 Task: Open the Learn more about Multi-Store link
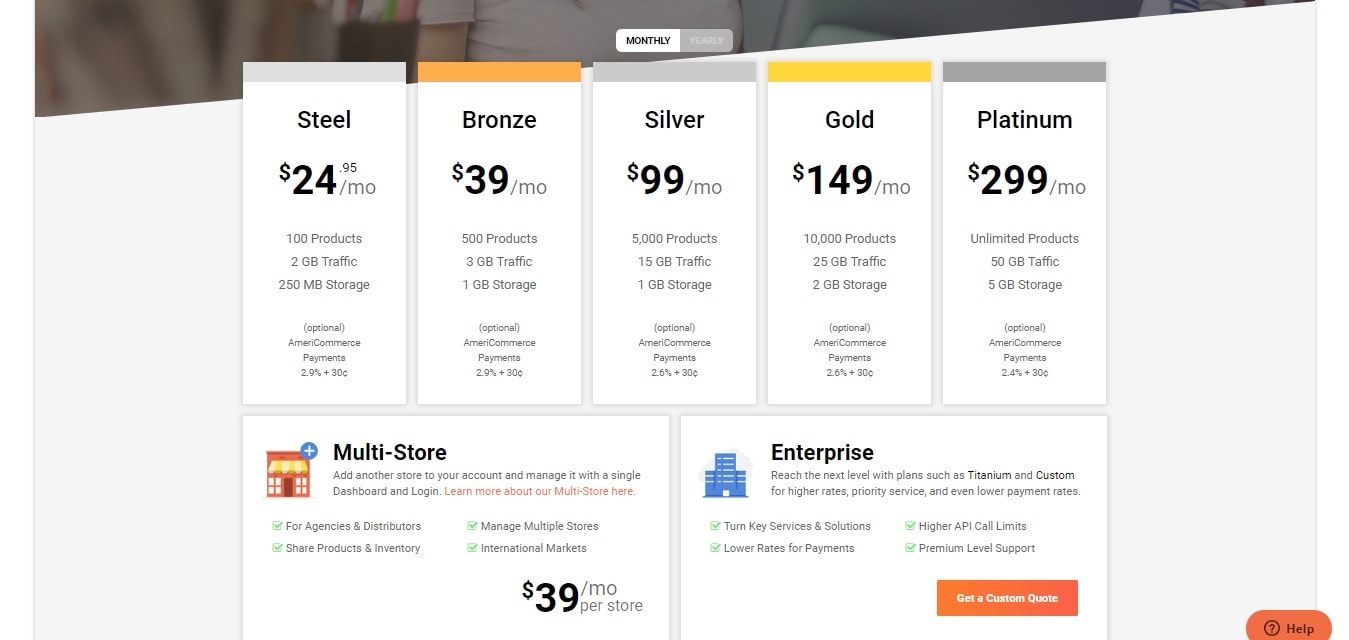(x=540, y=491)
